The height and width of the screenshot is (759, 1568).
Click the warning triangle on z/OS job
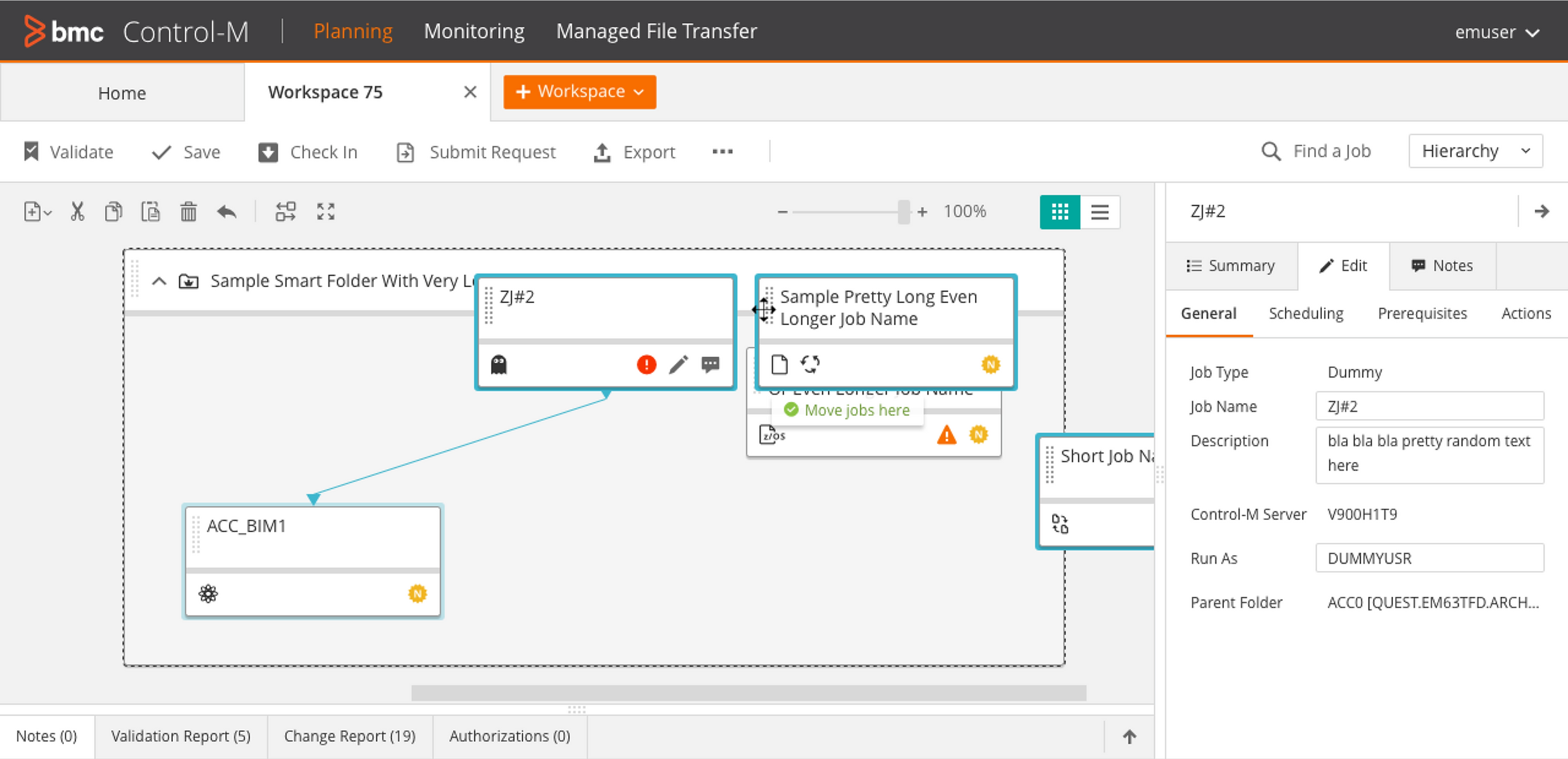point(946,435)
